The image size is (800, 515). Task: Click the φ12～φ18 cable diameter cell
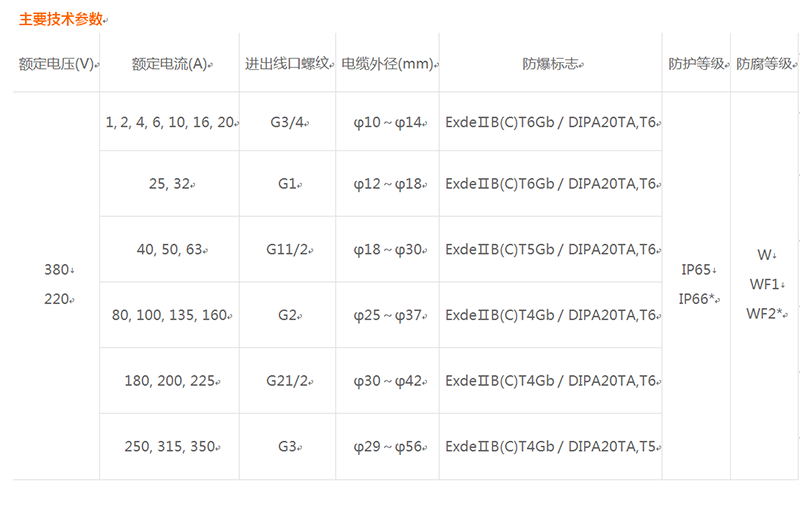click(388, 183)
